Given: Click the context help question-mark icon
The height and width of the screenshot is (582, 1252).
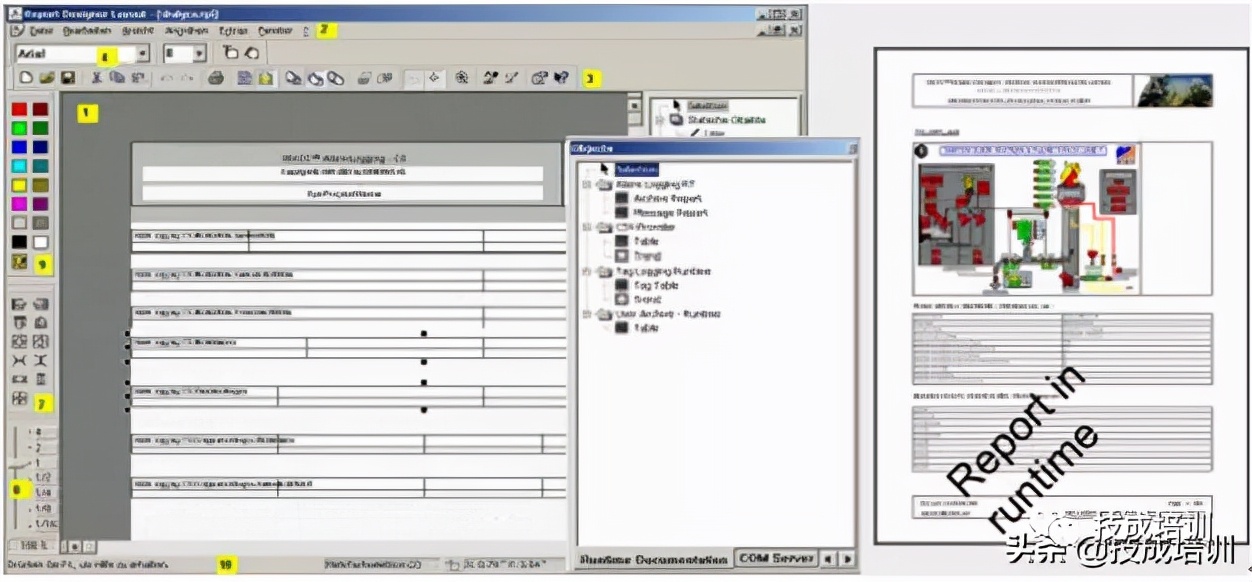Looking at the screenshot, I should (561, 78).
